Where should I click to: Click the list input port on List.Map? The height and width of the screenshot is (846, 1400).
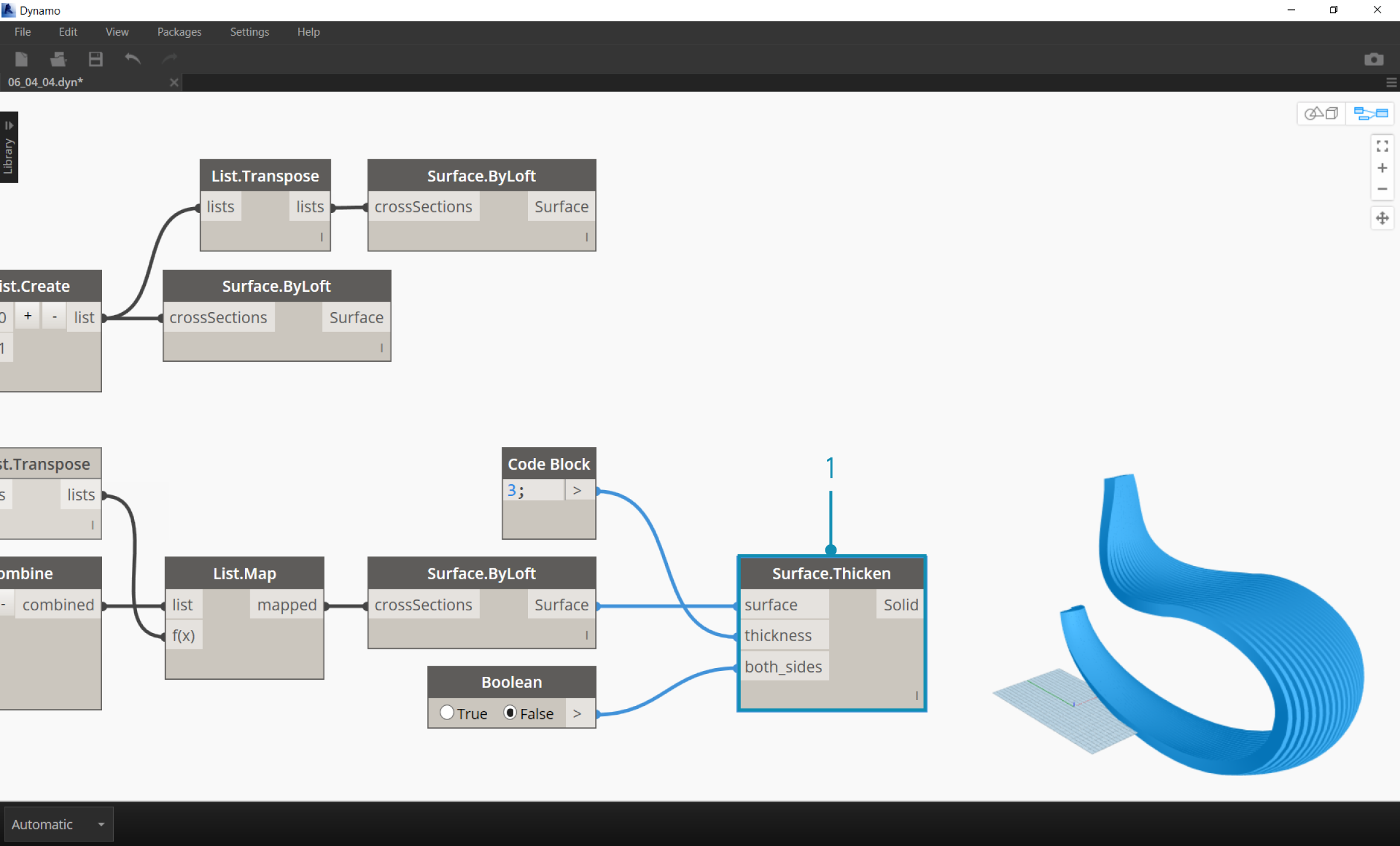pyautogui.click(x=184, y=604)
